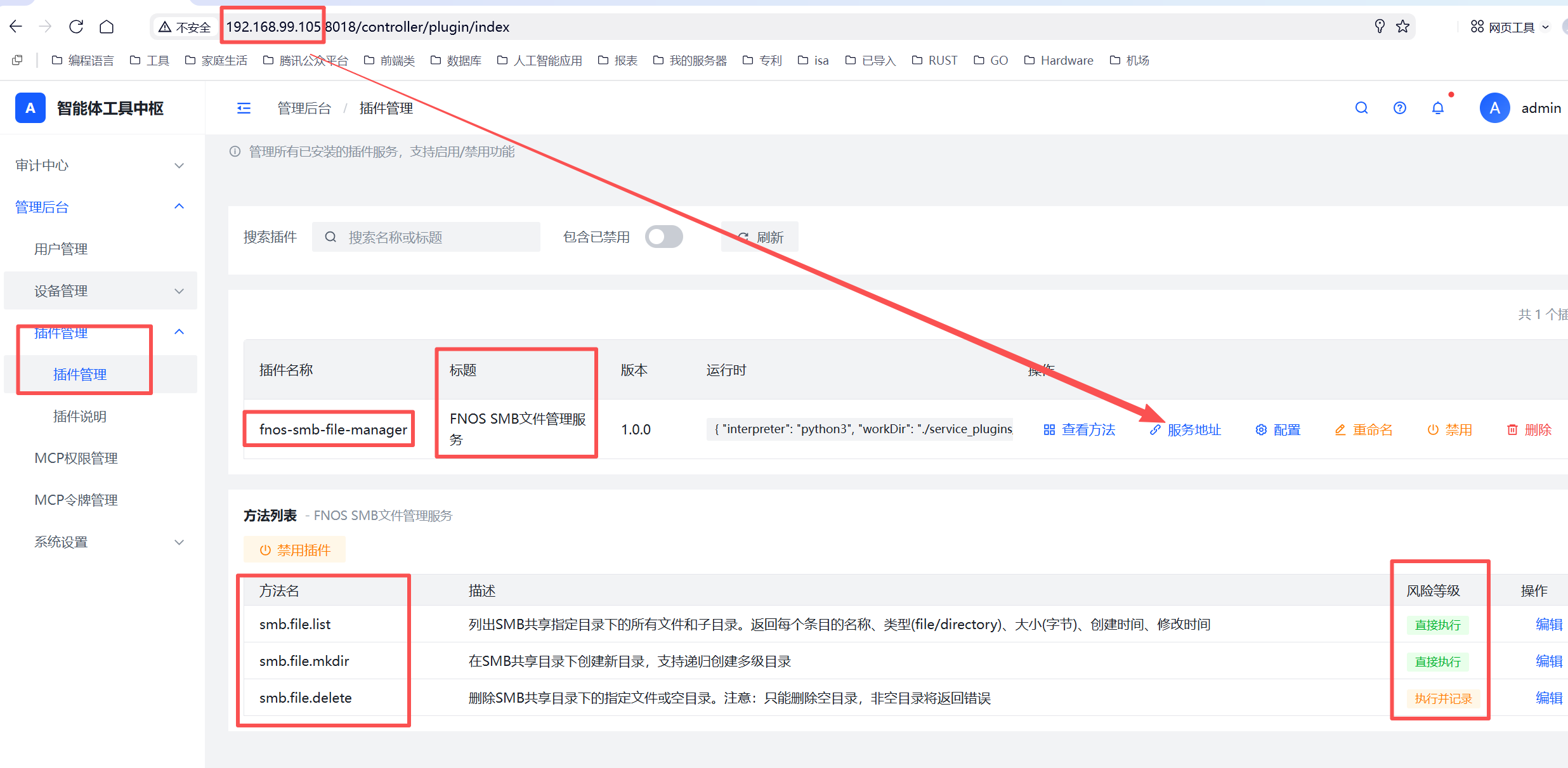Click the admin avatar circle

tap(1494, 108)
